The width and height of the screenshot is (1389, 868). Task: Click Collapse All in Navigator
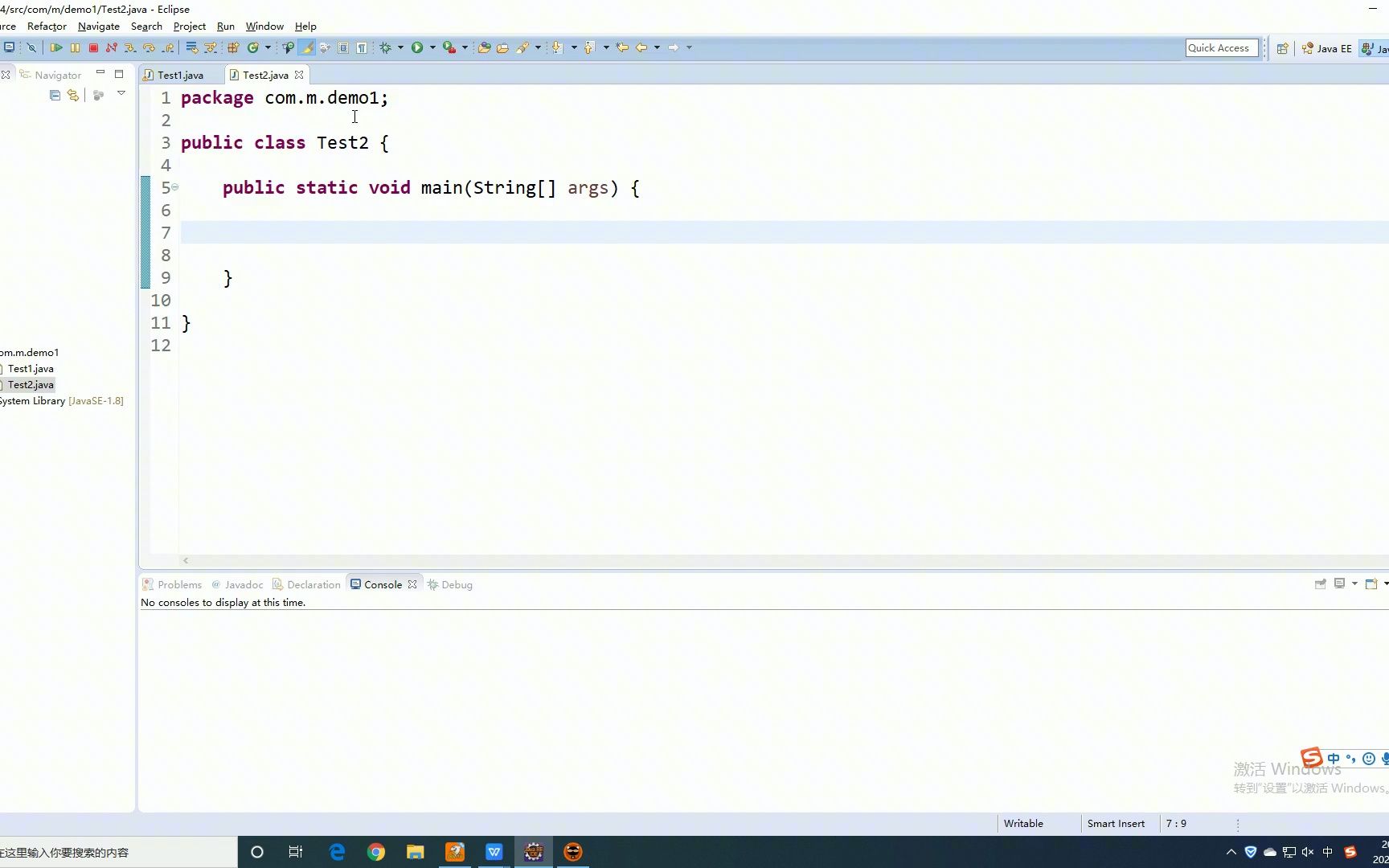[x=55, y=95]
